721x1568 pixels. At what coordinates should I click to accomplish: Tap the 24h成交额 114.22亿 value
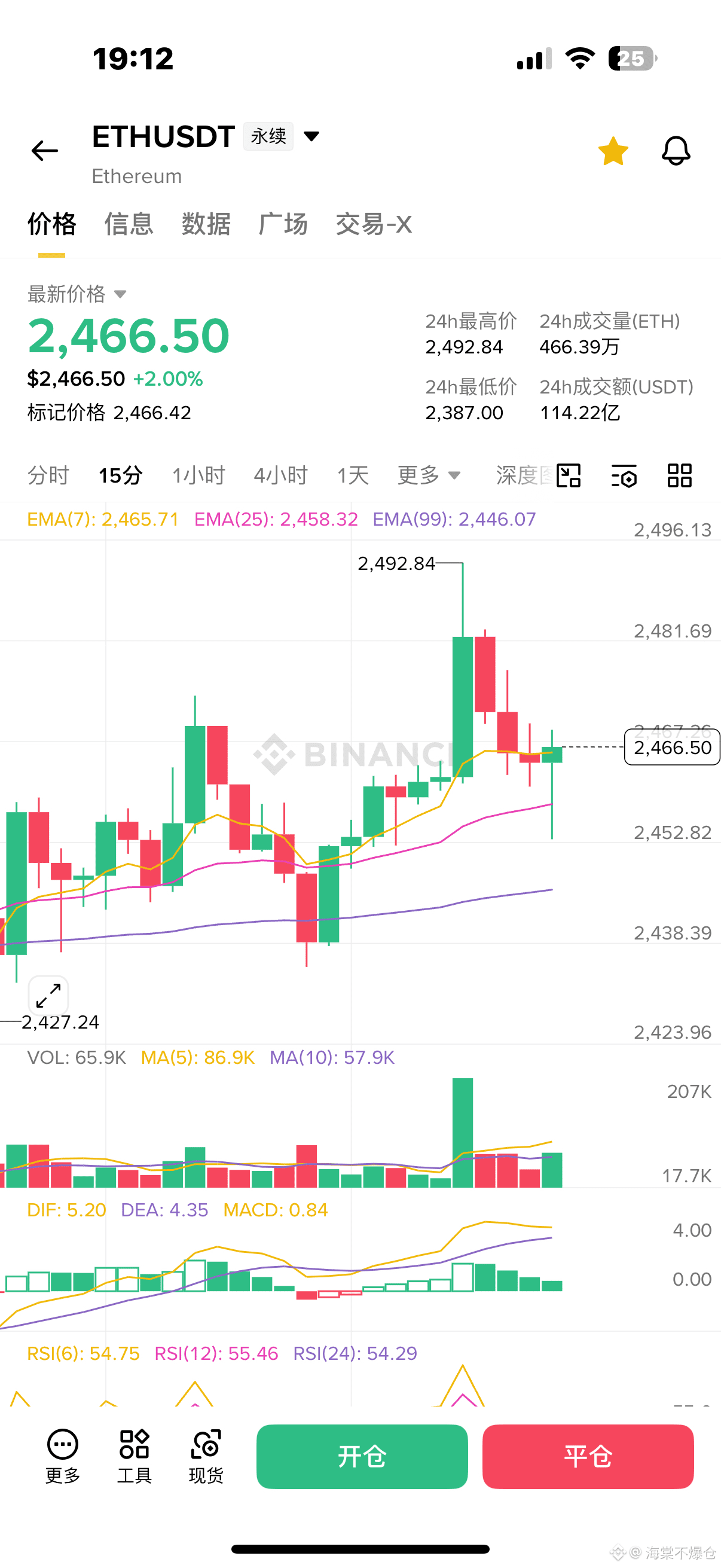pos(579,413)
